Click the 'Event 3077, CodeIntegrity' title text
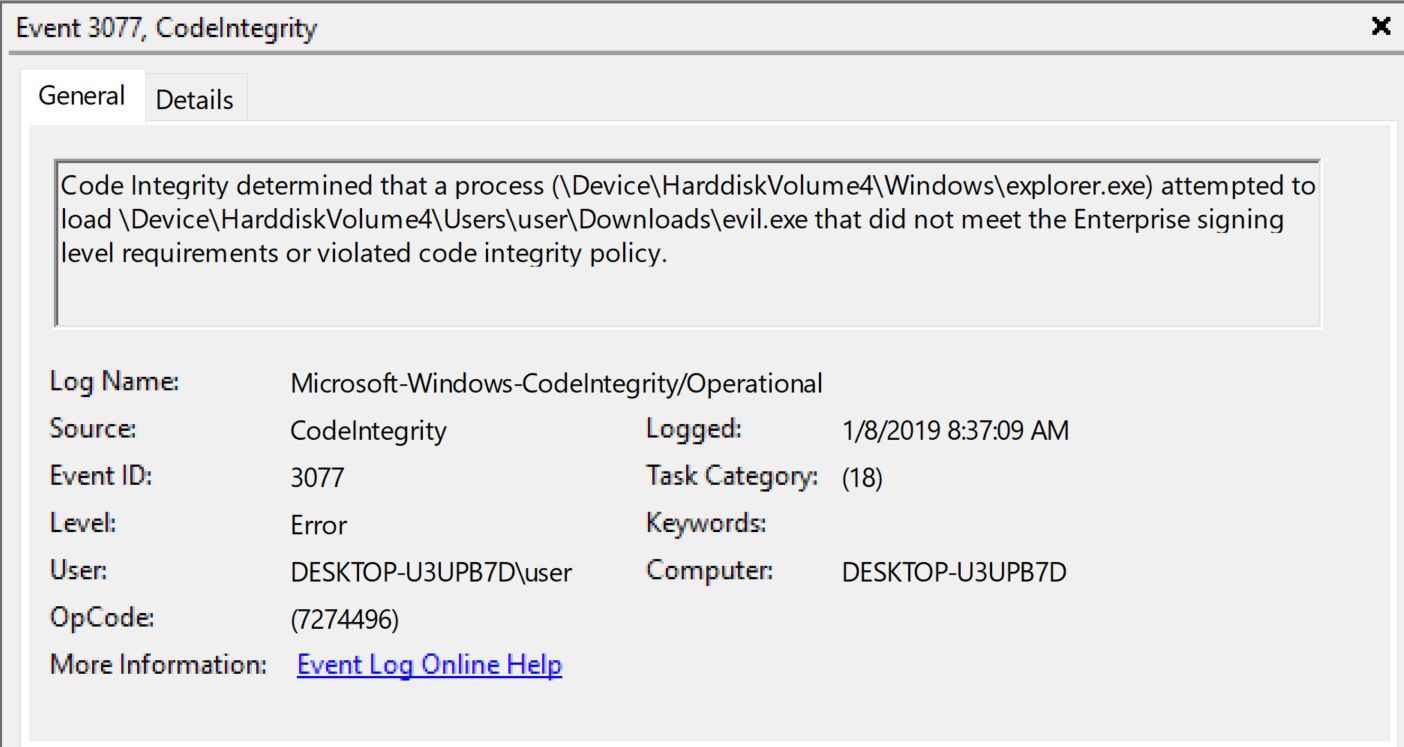 166,28
